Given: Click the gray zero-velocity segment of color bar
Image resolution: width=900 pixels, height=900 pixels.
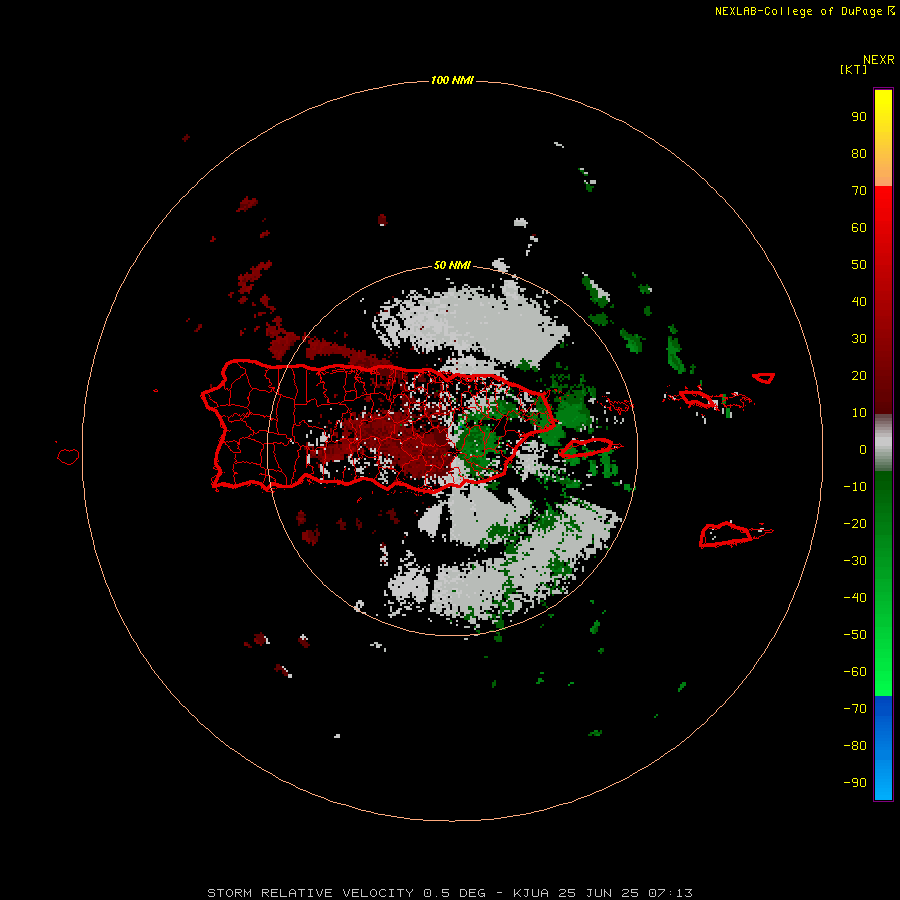Looking at the screenshot, I should tap(883, 443).
